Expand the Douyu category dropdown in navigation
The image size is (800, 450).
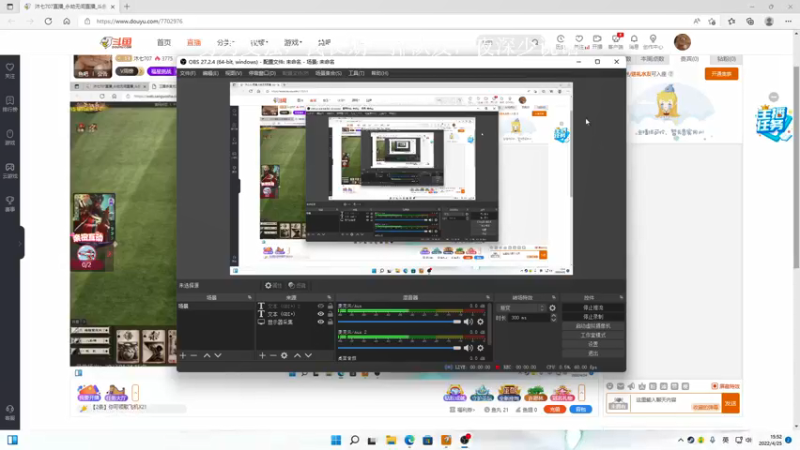coord(226,42)
